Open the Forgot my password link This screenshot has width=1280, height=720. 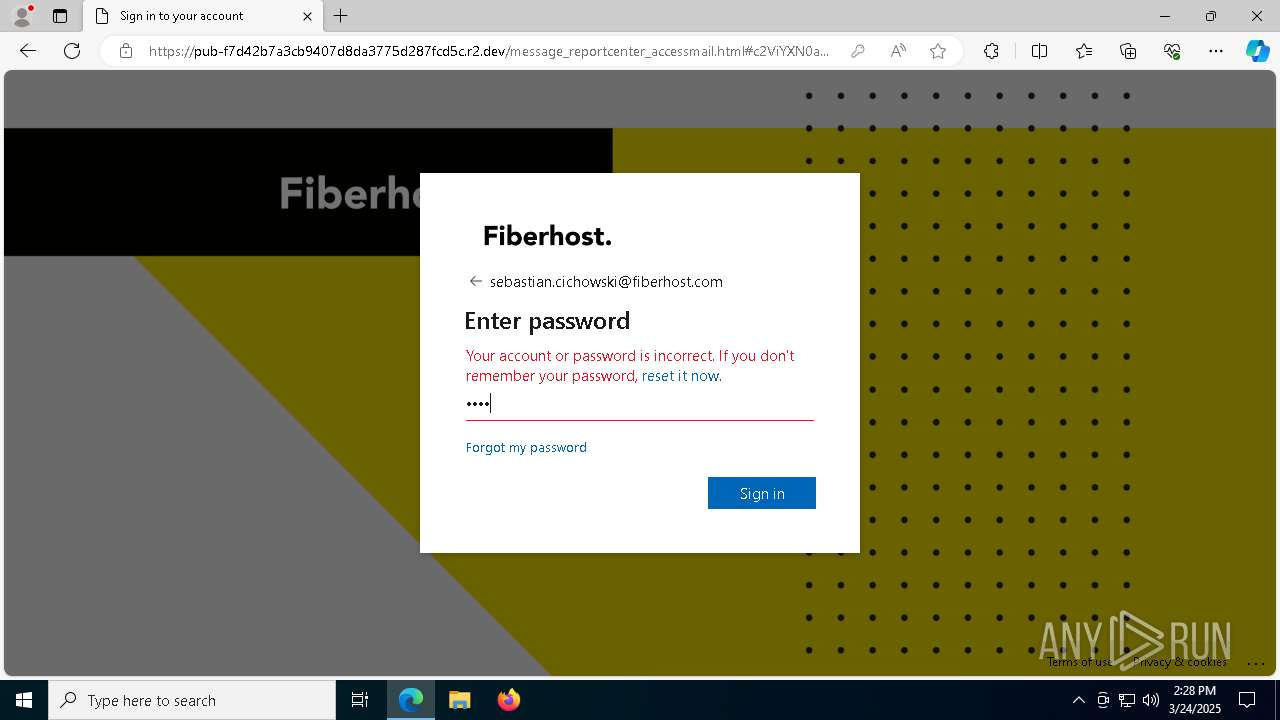click(x=526, y=447)
